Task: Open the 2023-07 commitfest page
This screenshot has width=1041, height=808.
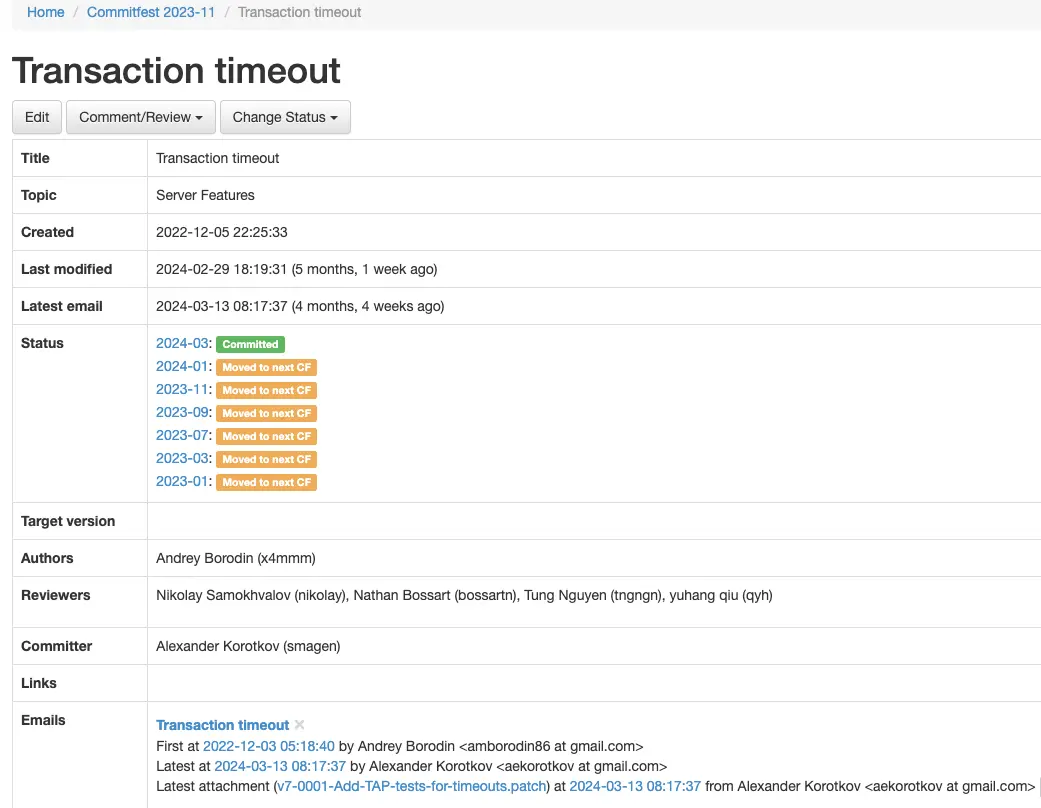Action: point(181,435)
